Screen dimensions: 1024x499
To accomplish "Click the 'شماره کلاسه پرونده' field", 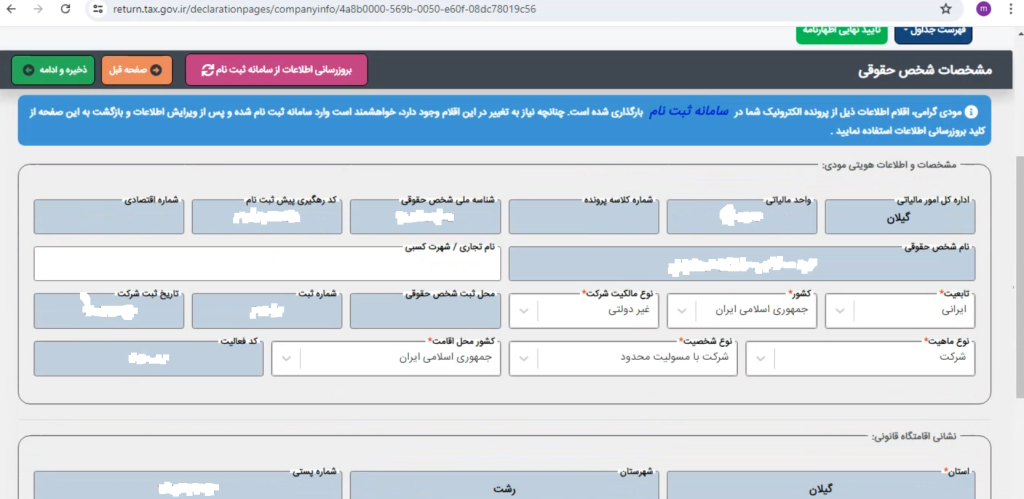I will (584, 217).
